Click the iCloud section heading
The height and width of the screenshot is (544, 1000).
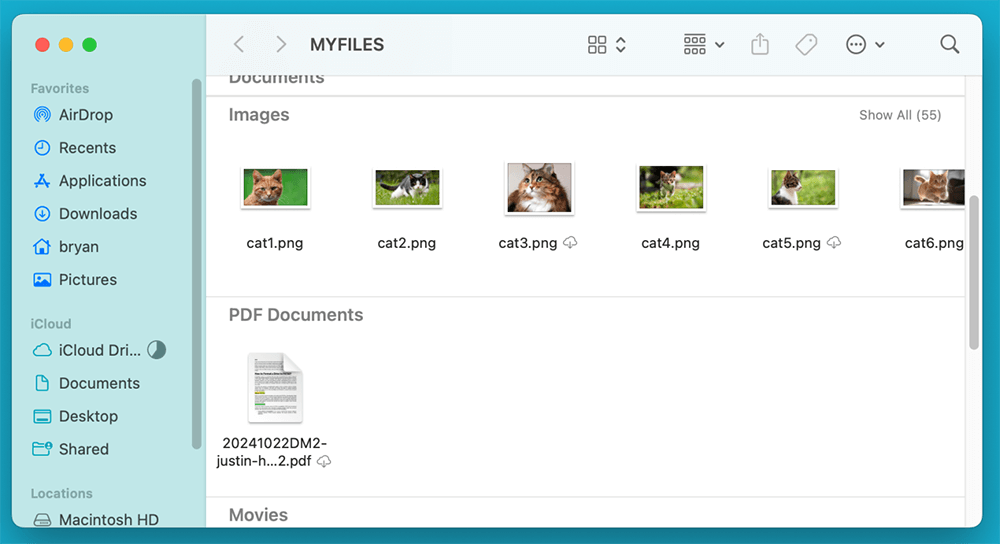pyautogui.click(x=51, y=324)
